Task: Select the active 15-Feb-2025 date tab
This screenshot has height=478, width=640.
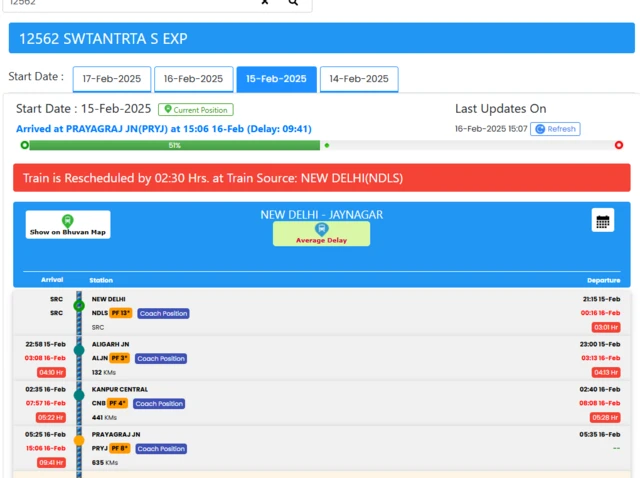Action: (276, 79)
